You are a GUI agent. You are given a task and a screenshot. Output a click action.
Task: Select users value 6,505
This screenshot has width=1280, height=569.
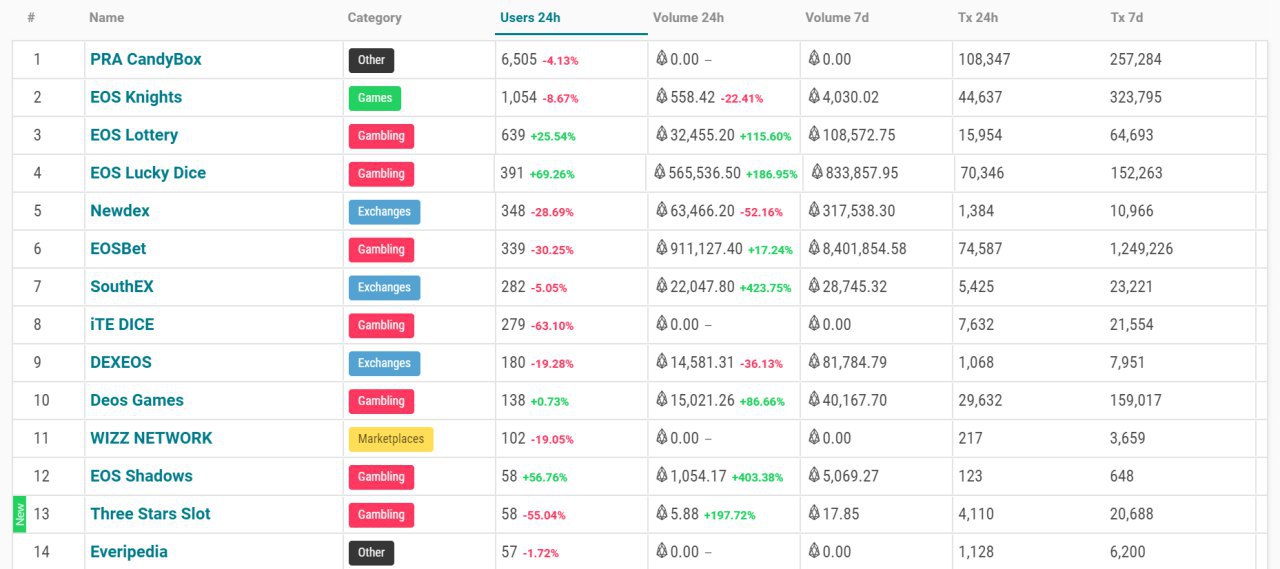point(519,60)
